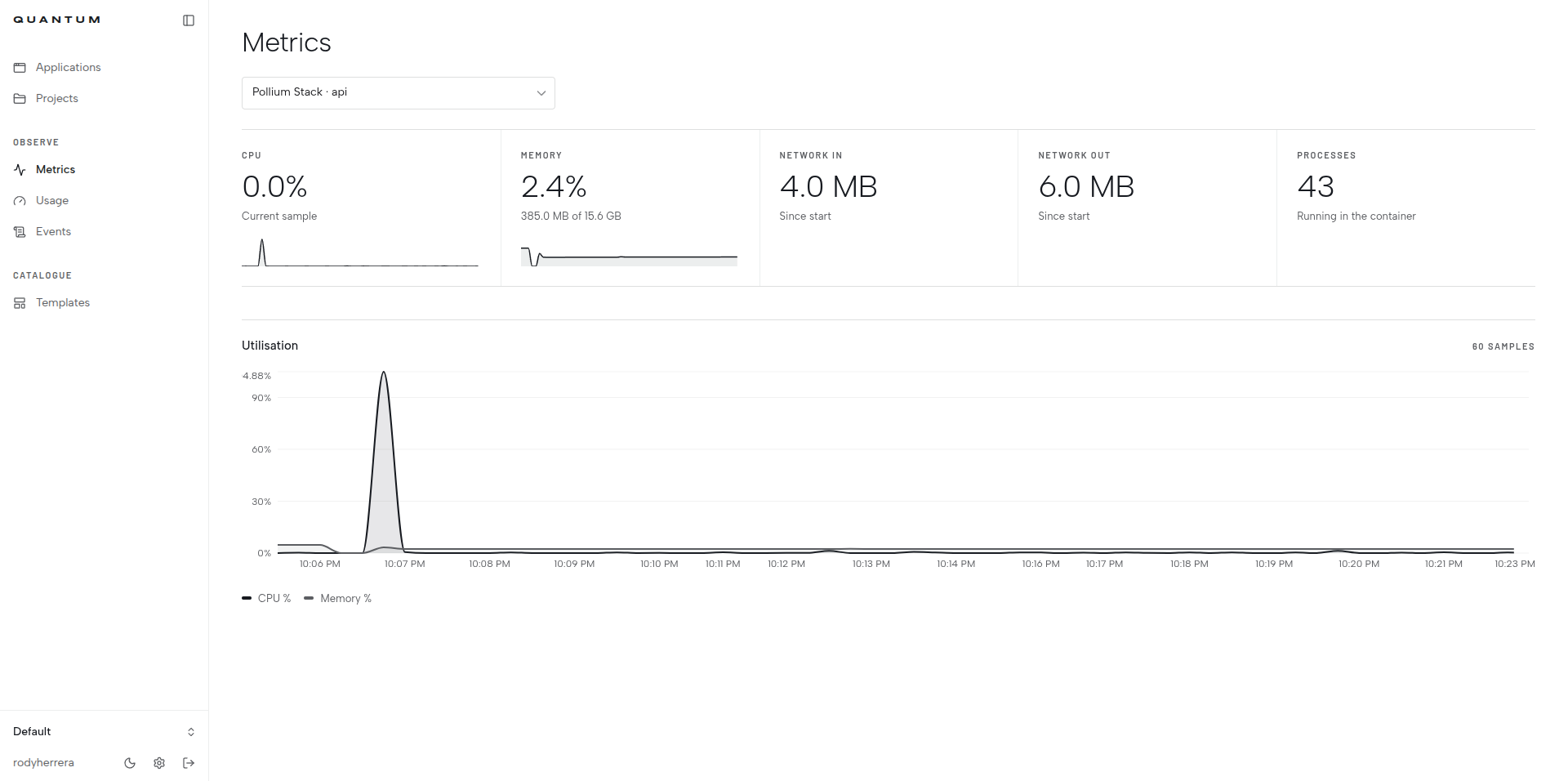1568x781 pixels.
Task: Toggle dark mode with moon icon
Action: (130, 763)
